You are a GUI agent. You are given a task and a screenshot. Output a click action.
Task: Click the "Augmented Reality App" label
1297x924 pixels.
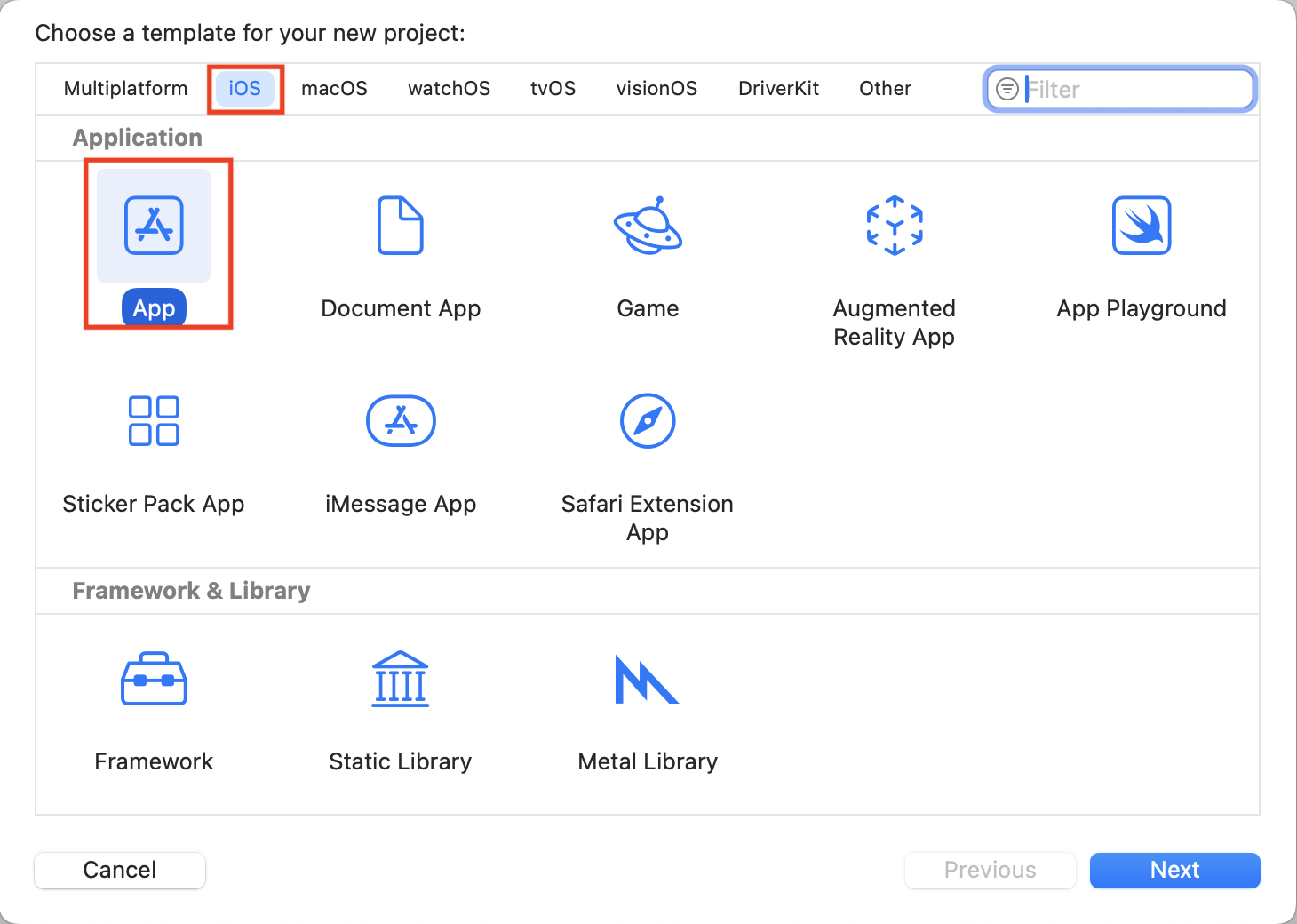click(x=895, y=323)
